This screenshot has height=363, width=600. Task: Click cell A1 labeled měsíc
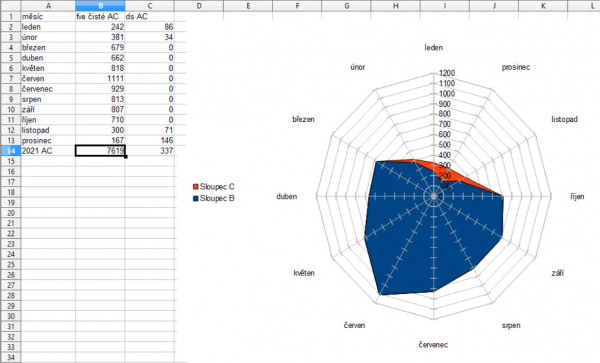pyautogui.click(x=48, y=16)
